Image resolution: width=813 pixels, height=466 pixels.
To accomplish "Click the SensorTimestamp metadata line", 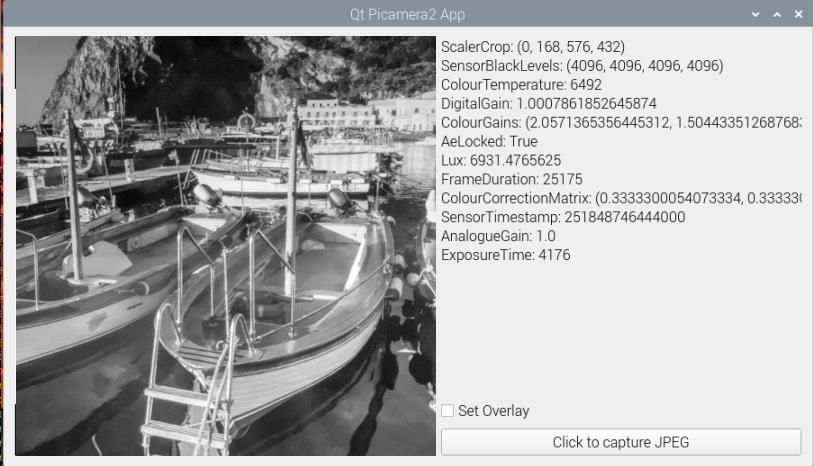I will pyautogui.click(x=562, y=217).
